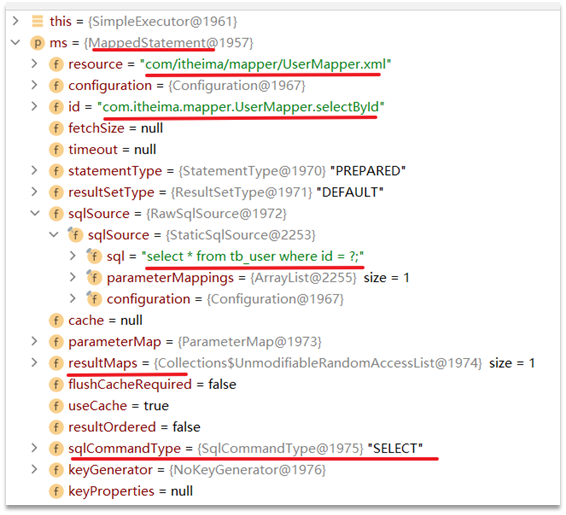Click the field icon next to sql
The width and height of the screenshot is (566, 515).
(x=94, y=256)
